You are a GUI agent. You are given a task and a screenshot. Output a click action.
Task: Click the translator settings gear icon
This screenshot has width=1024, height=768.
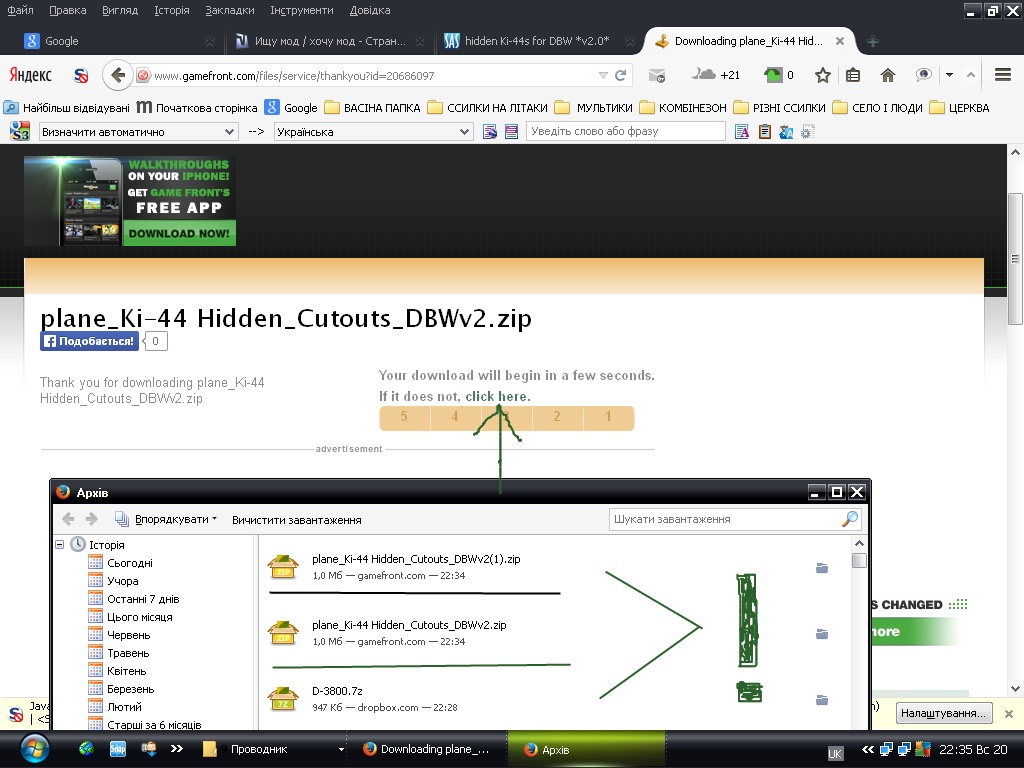[807, 132]
